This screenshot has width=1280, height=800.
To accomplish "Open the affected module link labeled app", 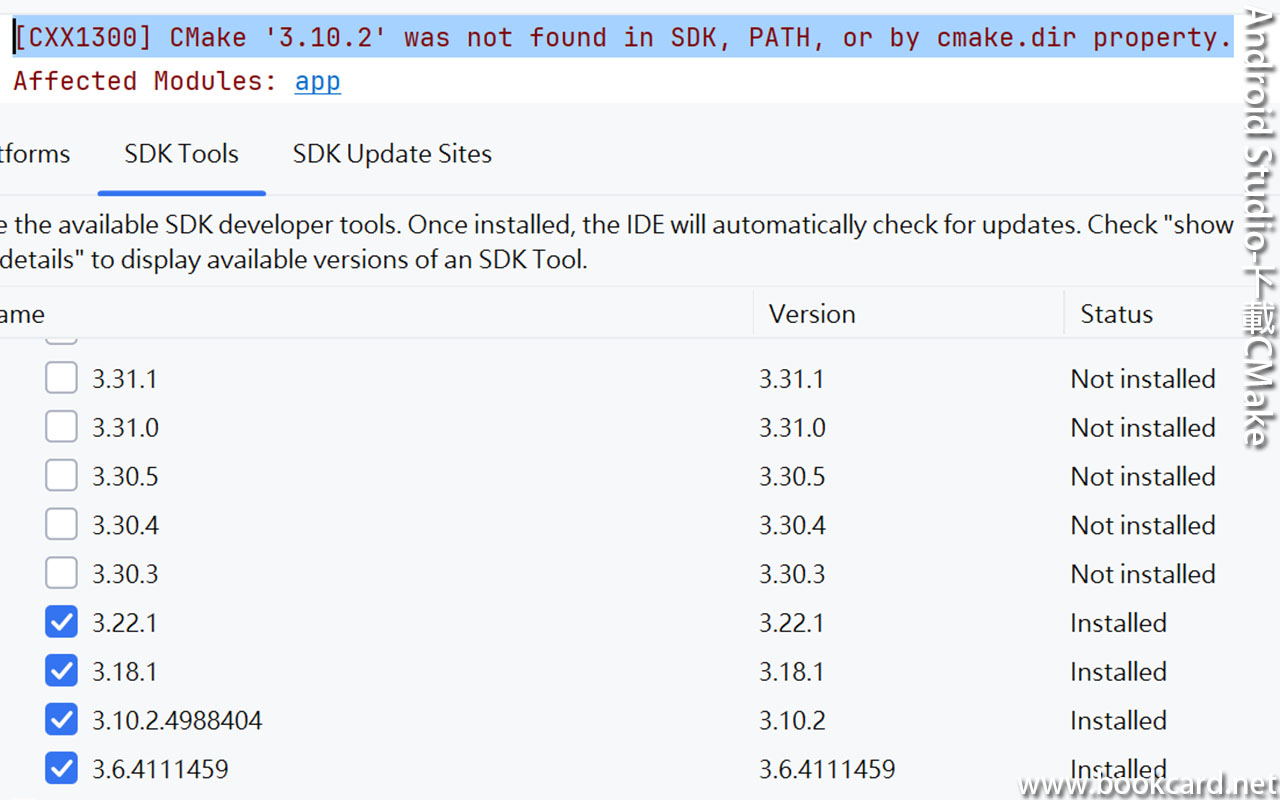I will pyautogui.click(x=317, y=81).
